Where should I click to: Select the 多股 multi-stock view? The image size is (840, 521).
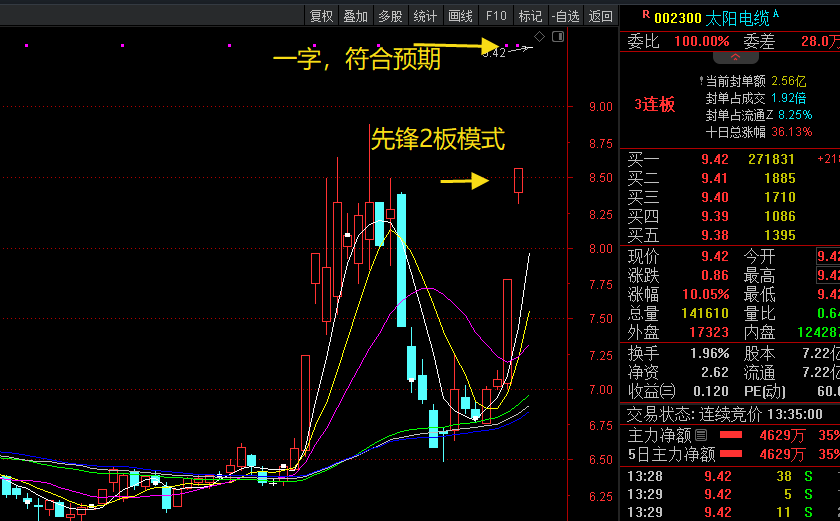390,16
